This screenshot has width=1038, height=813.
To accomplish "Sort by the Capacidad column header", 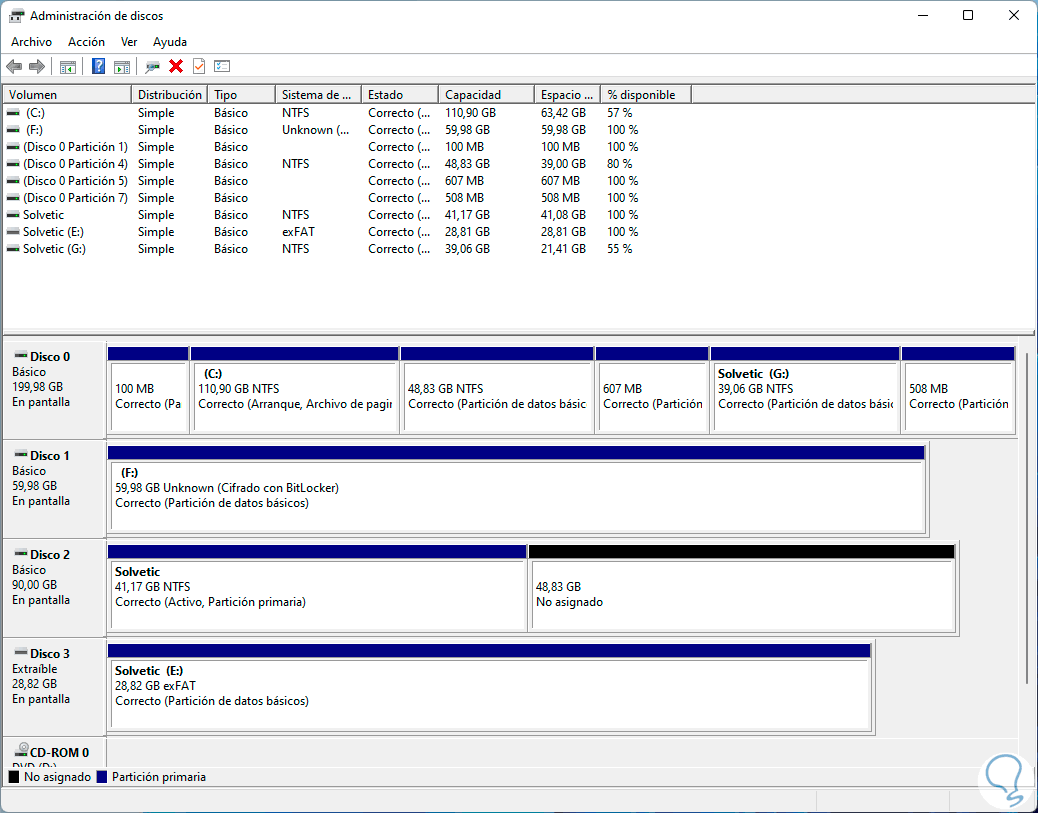I will [486, 95].
